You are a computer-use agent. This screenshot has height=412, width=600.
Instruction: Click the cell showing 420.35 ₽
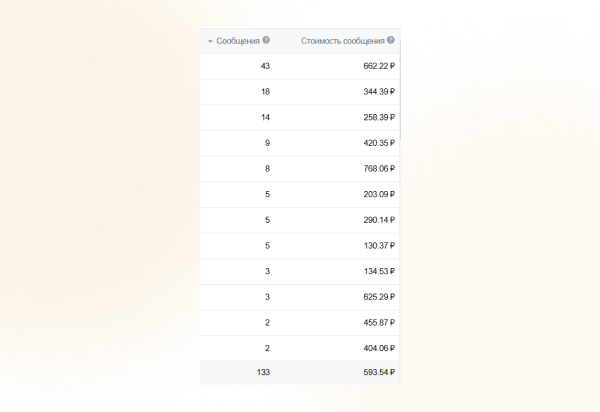point(379,143)
